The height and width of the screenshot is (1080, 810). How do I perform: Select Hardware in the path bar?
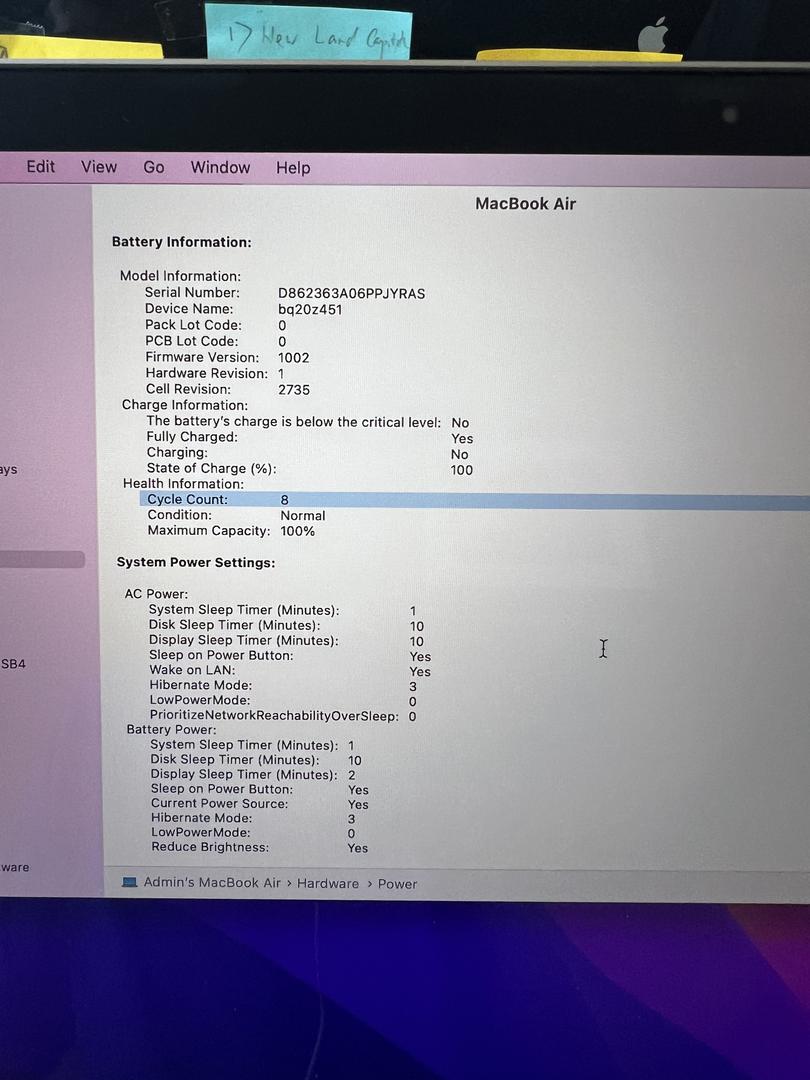[328, 883]
